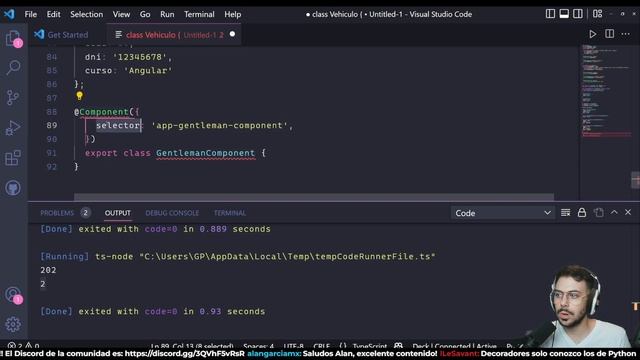Viewport: 640px width, 360px height.
Task: Click the @Component decorator text
Action: click(102, 112)
